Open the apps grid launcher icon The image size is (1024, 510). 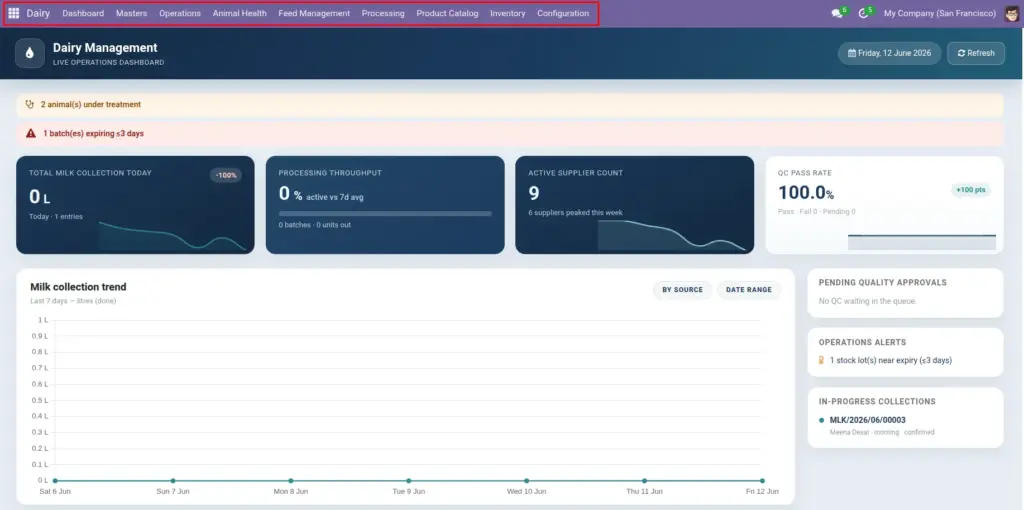pyautogui.click(x=14, y=13)
